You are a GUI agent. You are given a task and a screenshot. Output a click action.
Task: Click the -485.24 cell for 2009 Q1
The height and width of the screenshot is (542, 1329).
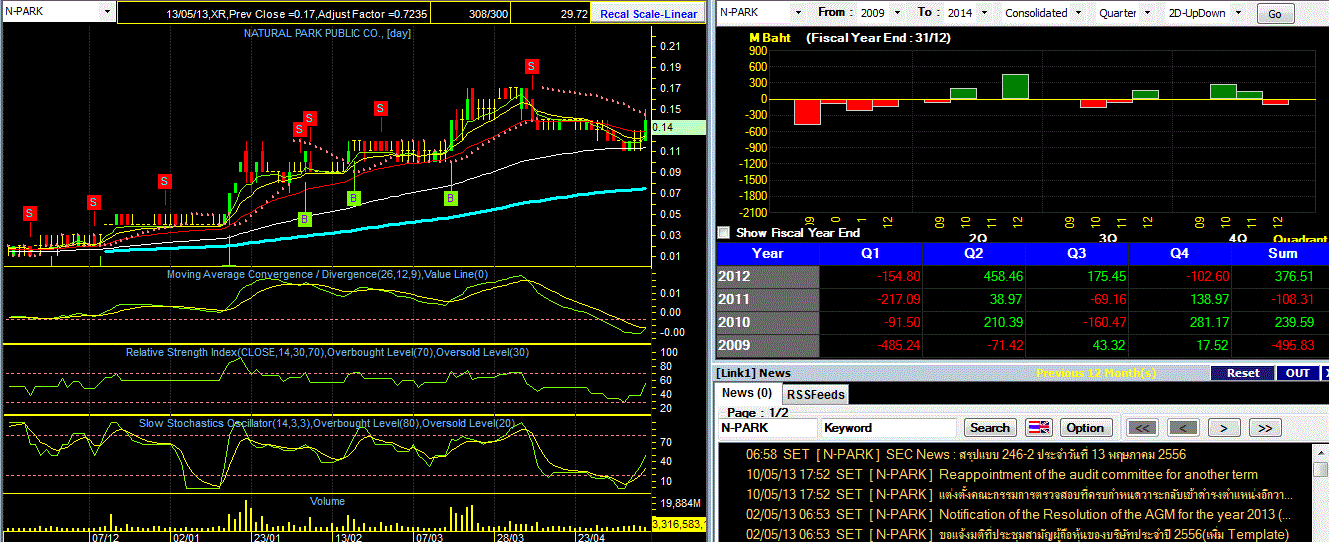point(871,345)
